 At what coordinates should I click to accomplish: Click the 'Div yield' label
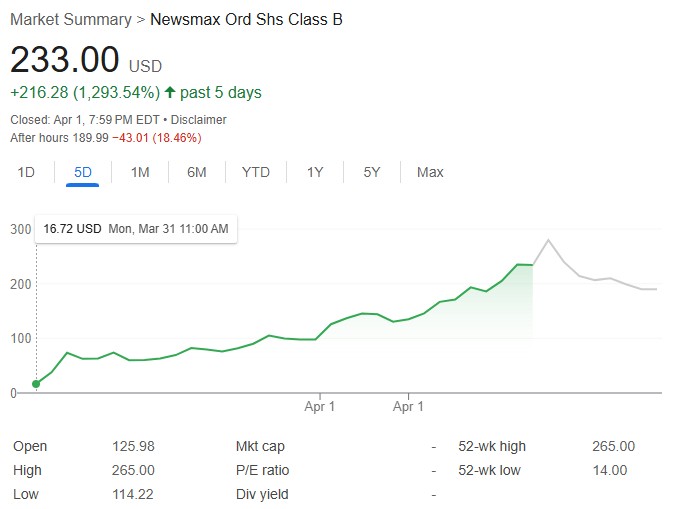click(262, 494)
